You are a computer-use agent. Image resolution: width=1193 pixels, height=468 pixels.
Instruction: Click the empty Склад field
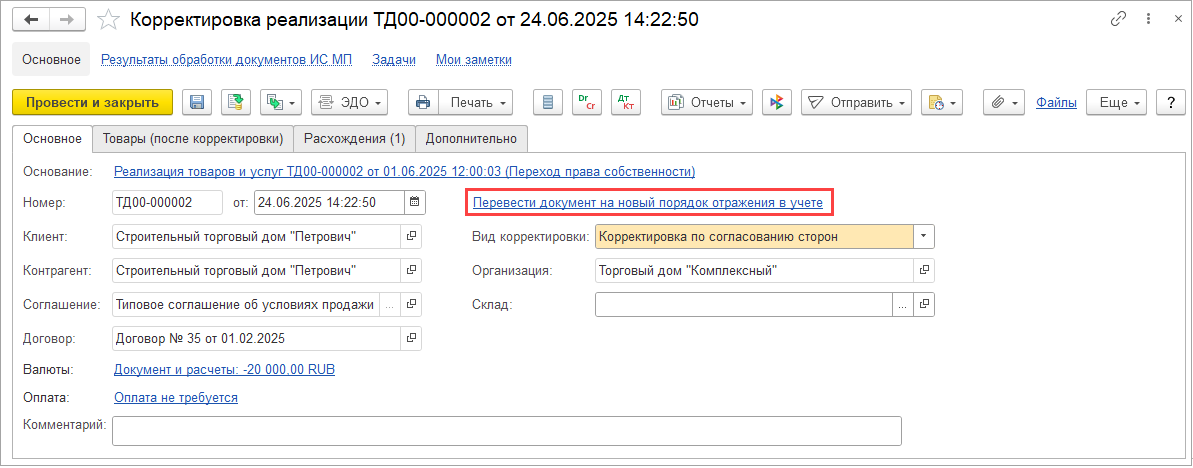tap(743, 304)
